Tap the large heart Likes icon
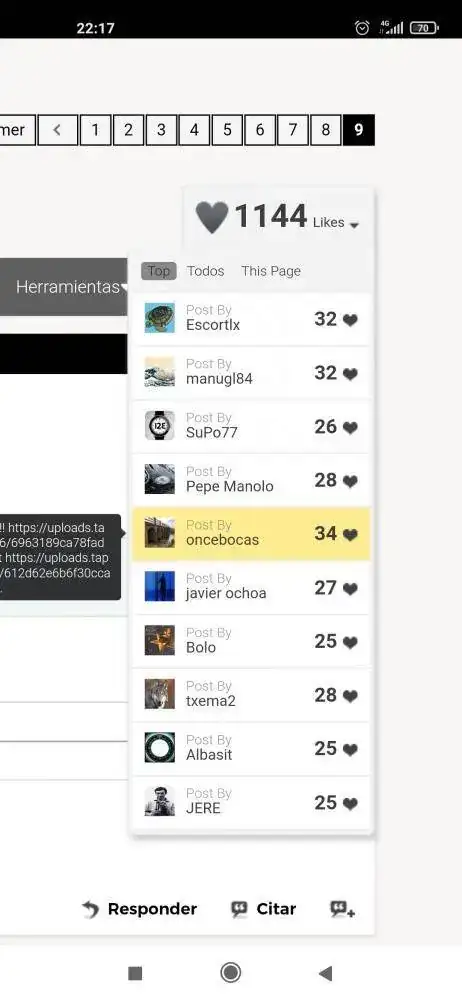Viewport: 462px width, 1000px height. [211, 217]
